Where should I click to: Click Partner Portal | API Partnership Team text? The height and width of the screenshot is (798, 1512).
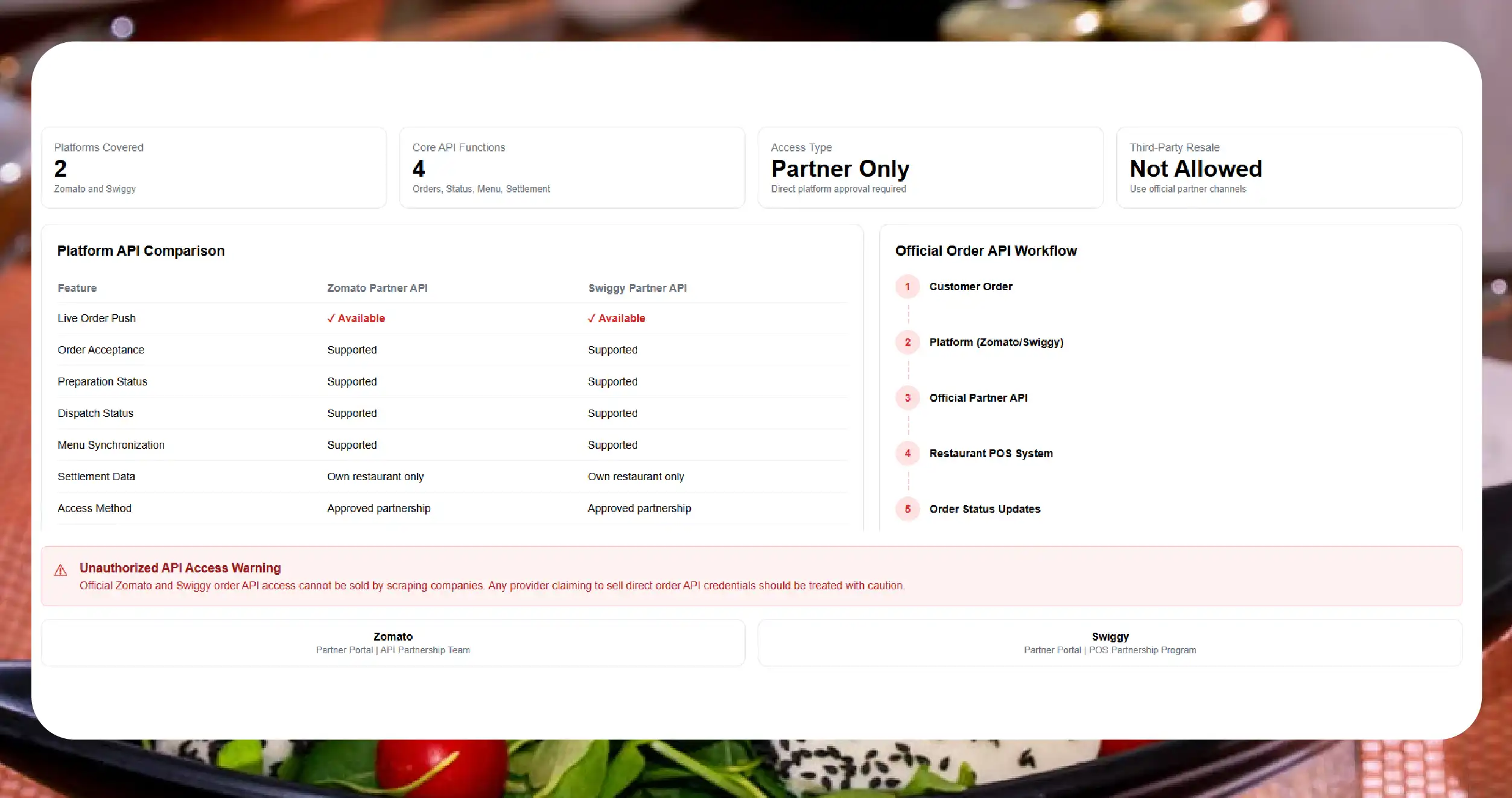[393, 650]
